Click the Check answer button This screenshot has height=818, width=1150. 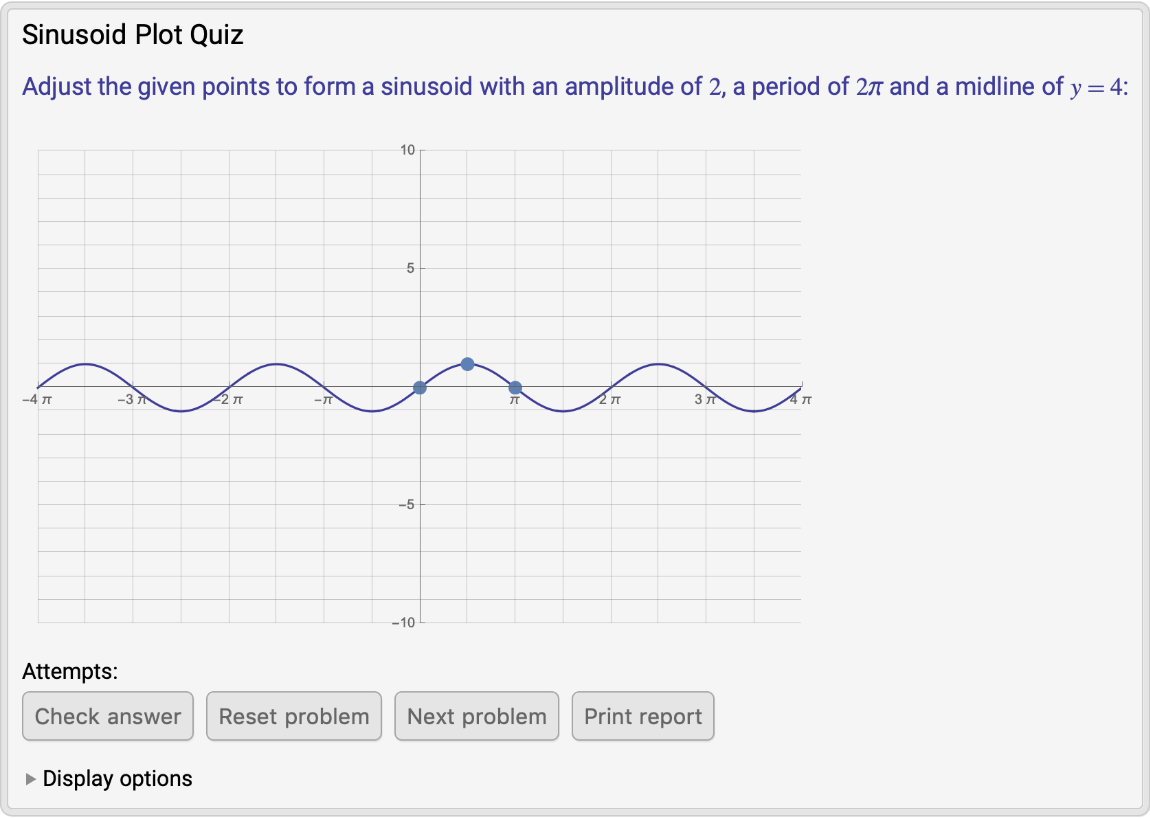point(107,716)
